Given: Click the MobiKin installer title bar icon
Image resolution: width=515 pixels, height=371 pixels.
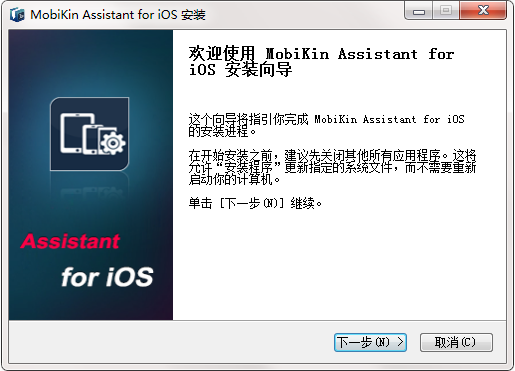Looking at the screenshot, I should pyautogui.click(x=17, y=15).
